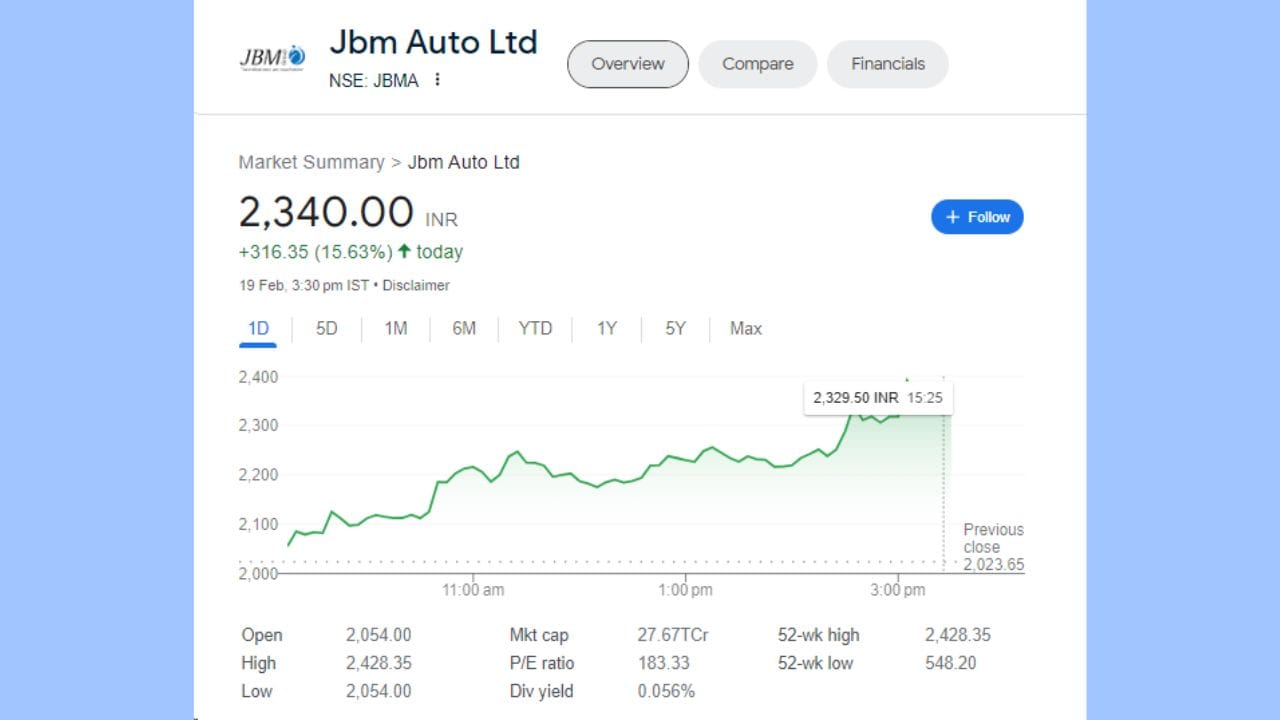Click the Previous close label on chart

[993, 538]
